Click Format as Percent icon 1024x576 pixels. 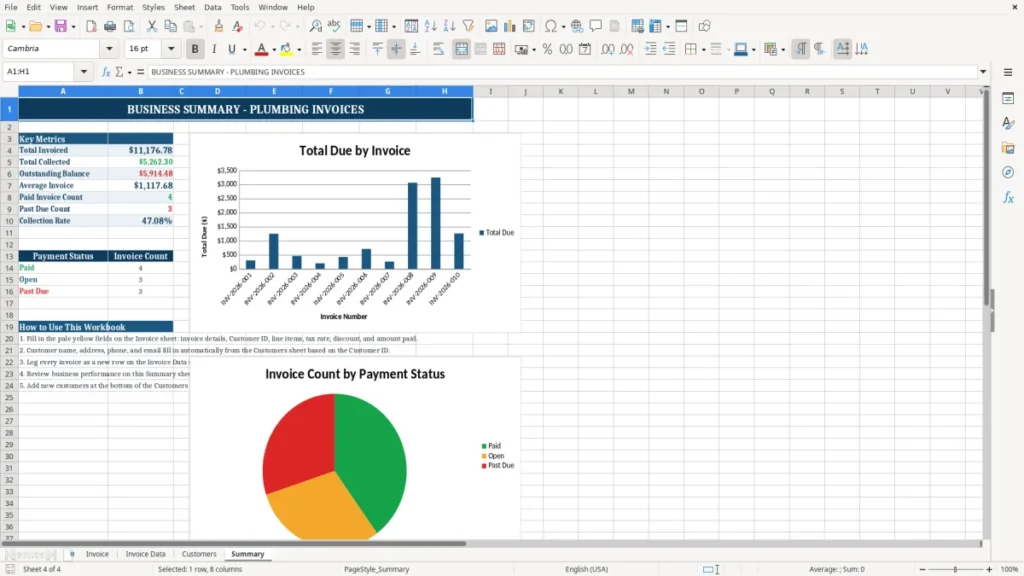547,49
